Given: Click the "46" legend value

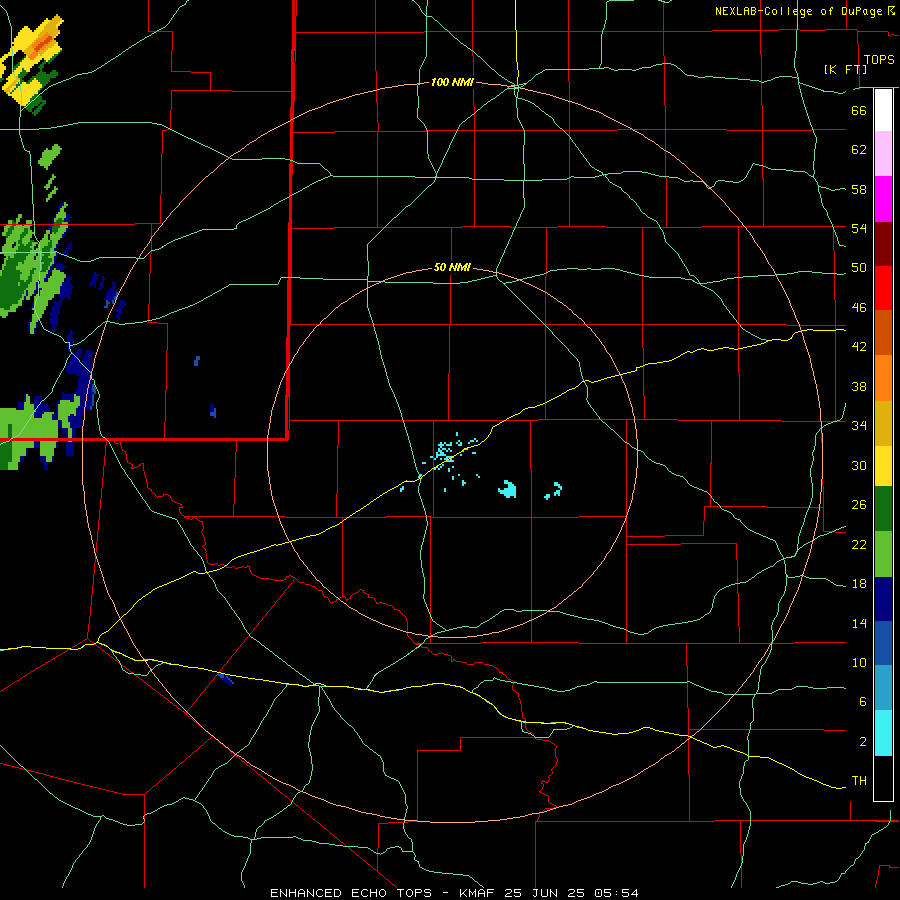Looking at the screenshot, I should coord(859,308).
